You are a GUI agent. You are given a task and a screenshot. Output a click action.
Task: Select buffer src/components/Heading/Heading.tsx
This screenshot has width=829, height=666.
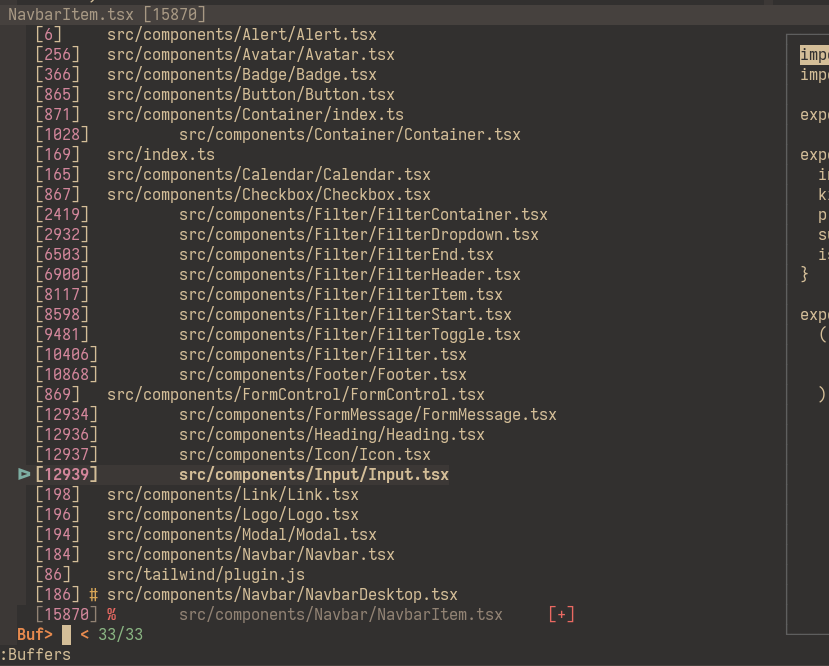pos(331,435)
